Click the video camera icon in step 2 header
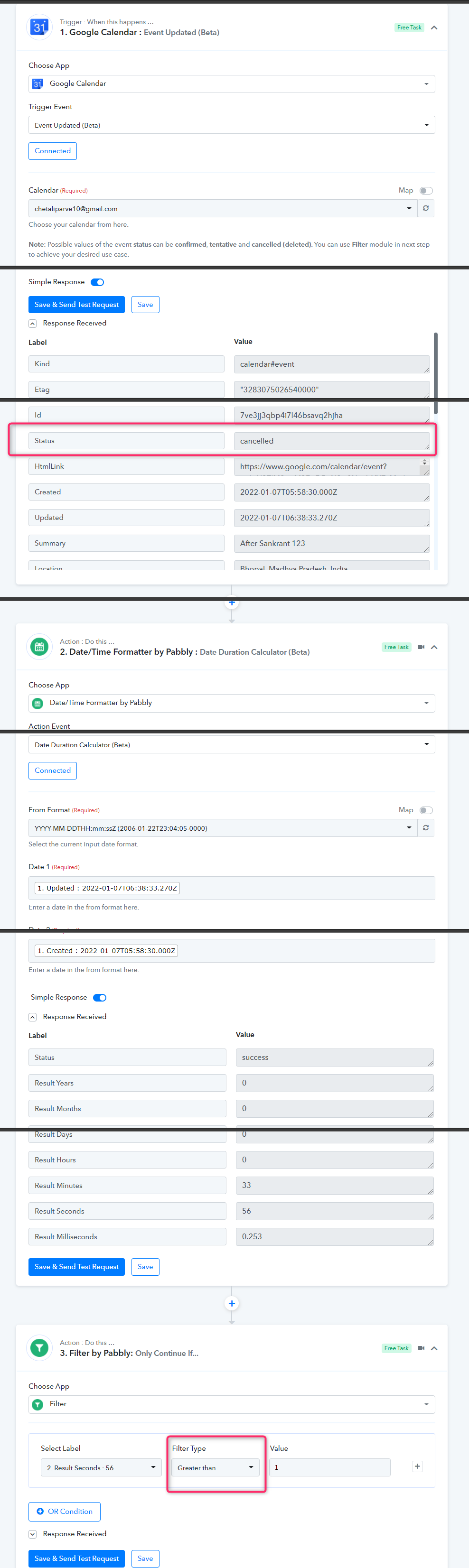This screenshot has height=1568, width=469. click(421, 647)
